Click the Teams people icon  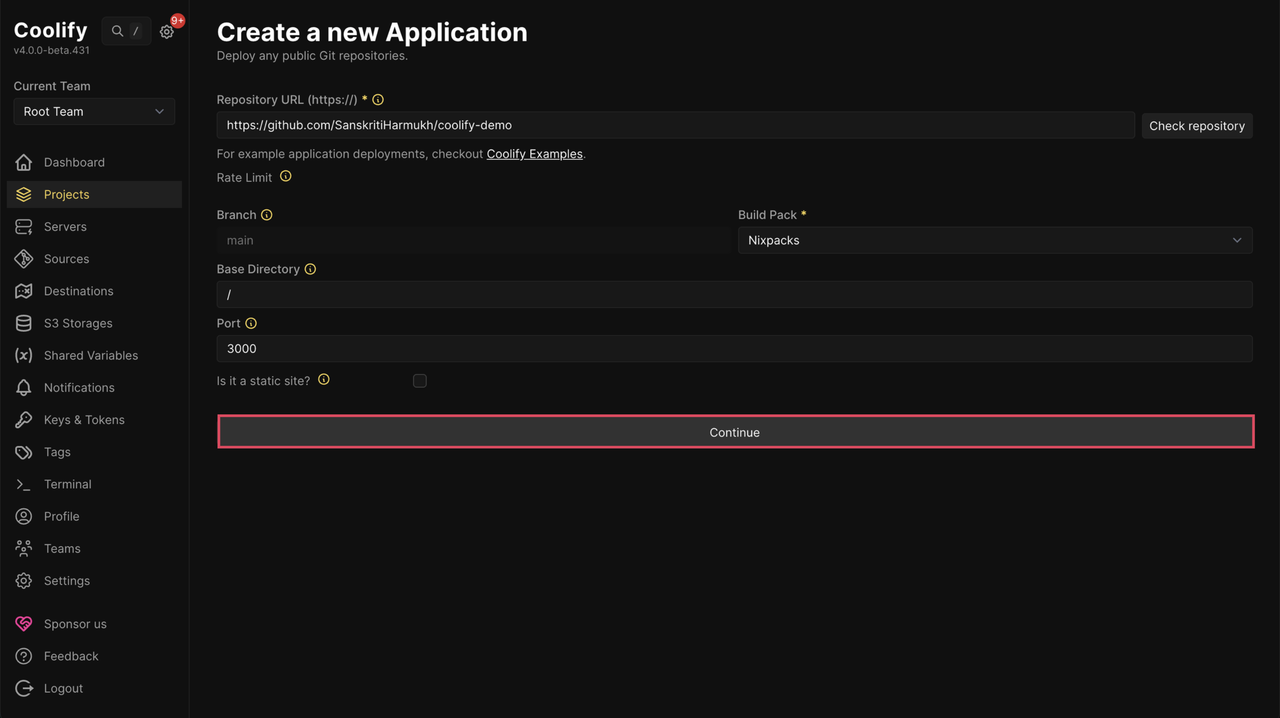click(24, 549)
